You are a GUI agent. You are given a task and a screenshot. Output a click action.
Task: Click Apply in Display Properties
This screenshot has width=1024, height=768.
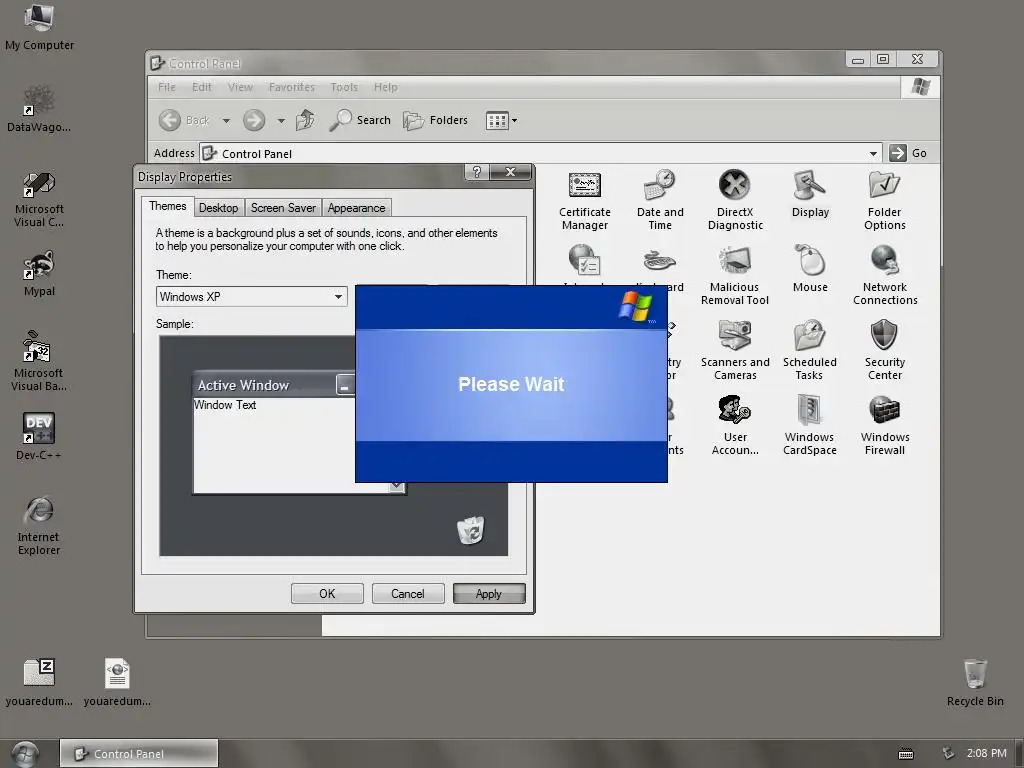(489, 594)
